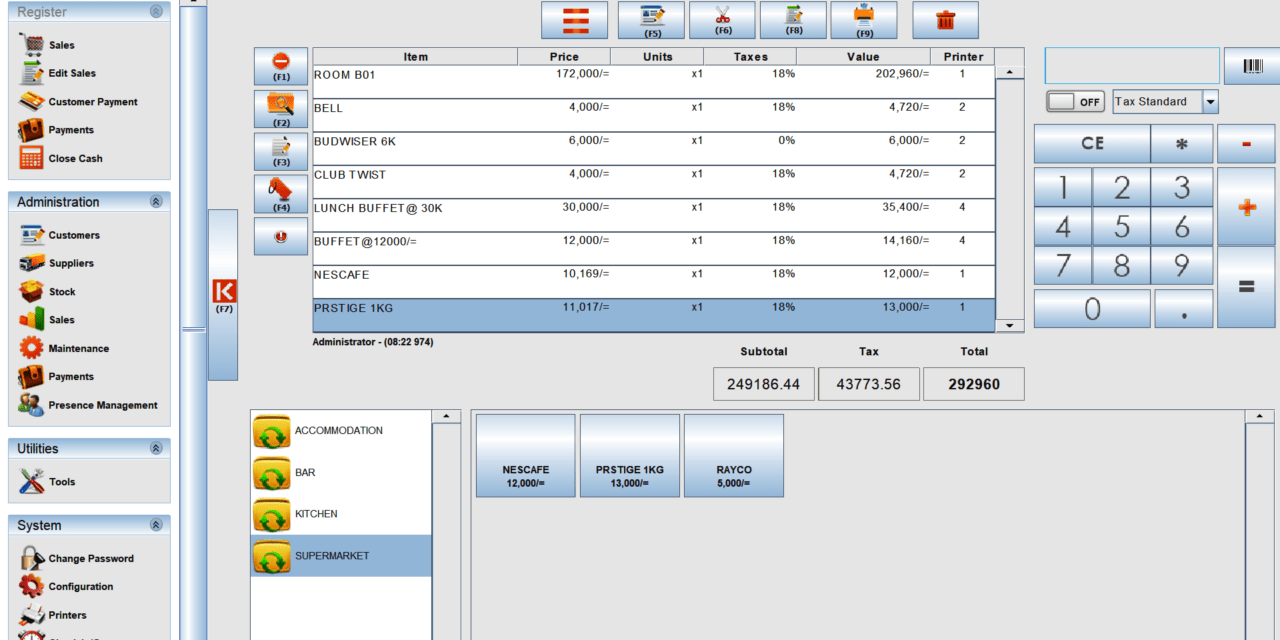Click the product search (F2) icon
The image size is (1280, 640).
tap(281, 108)
